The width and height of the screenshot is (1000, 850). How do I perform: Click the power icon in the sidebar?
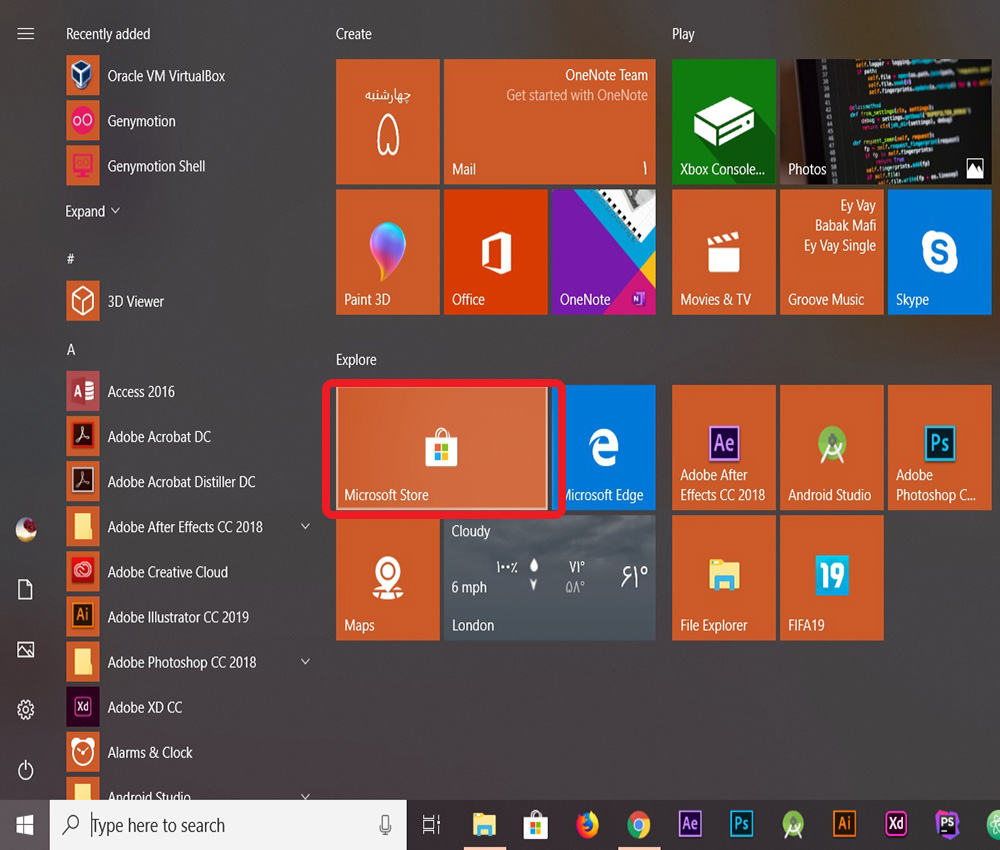[x=26, y=769]
